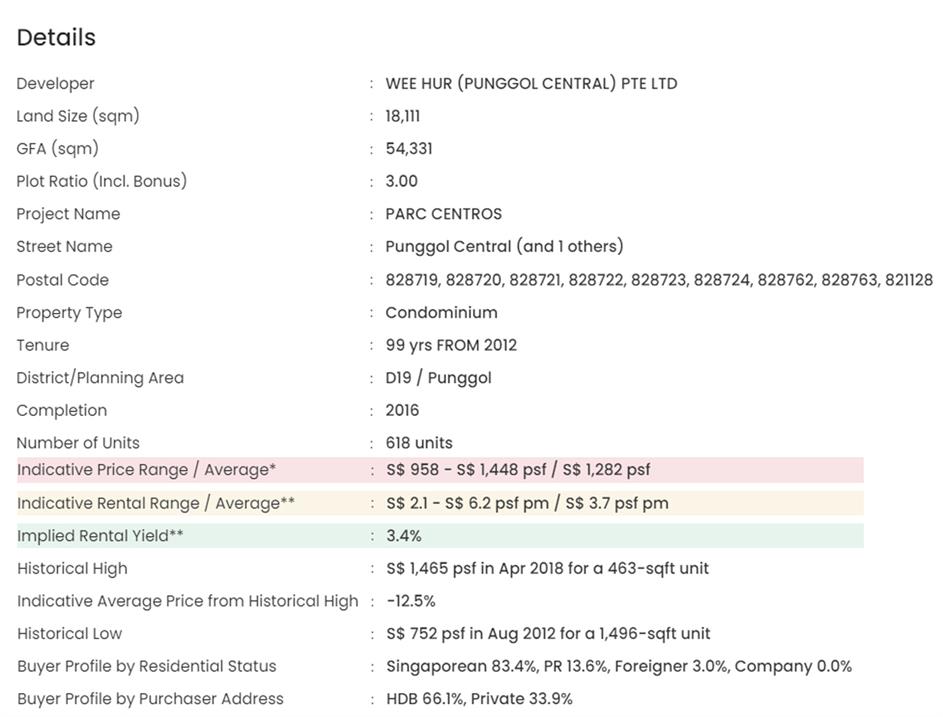Click the -12.5% historical high difference
This screenshot has height=717, width=943.
(410, 601)
